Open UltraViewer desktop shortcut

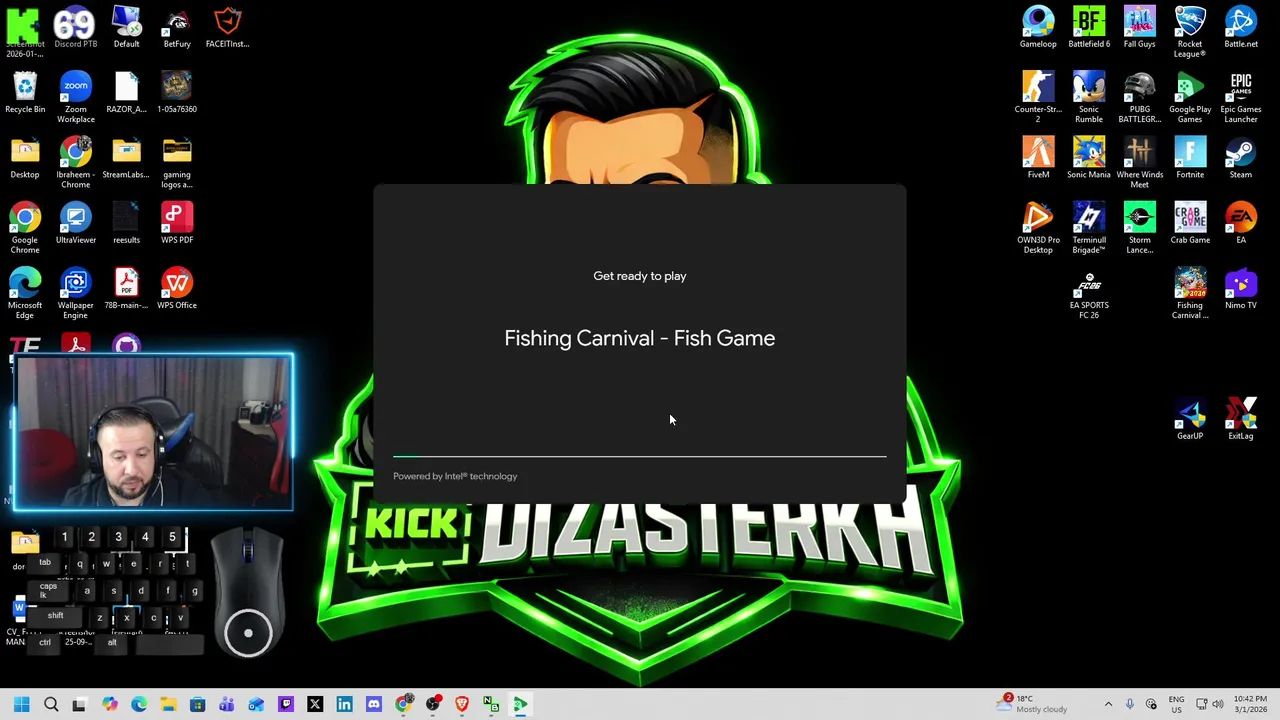(x=75, y=224)
